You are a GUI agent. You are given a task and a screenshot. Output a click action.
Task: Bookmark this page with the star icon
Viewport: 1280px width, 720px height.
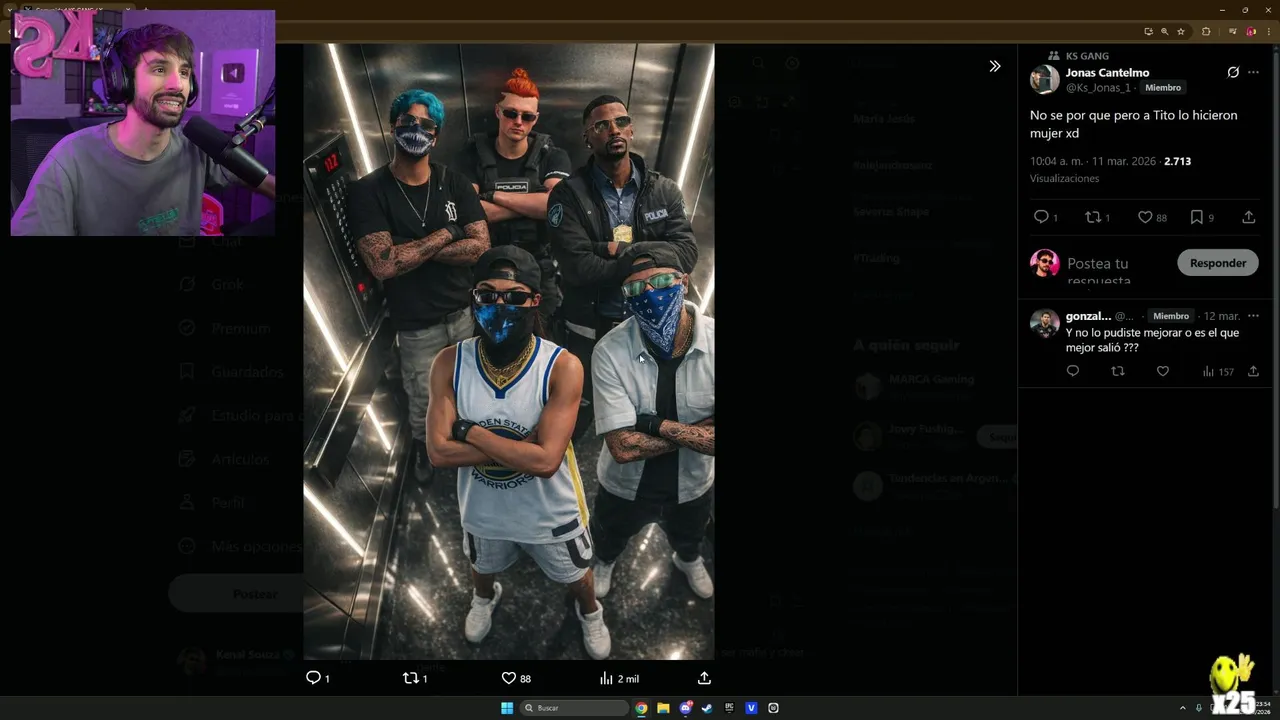1180,31
